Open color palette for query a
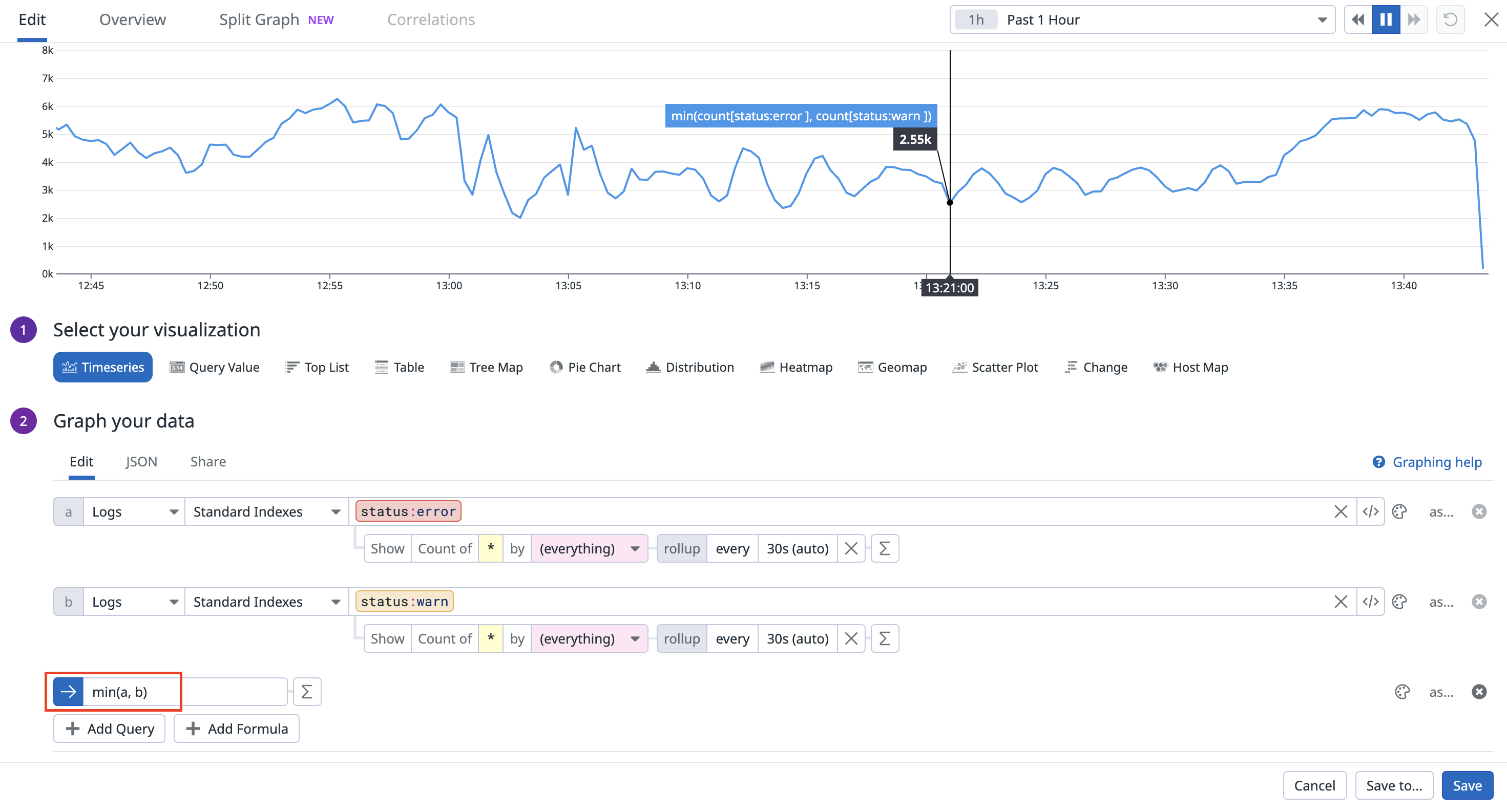1507x812 pixels. pyautogui.click(x=1399, y=511)
